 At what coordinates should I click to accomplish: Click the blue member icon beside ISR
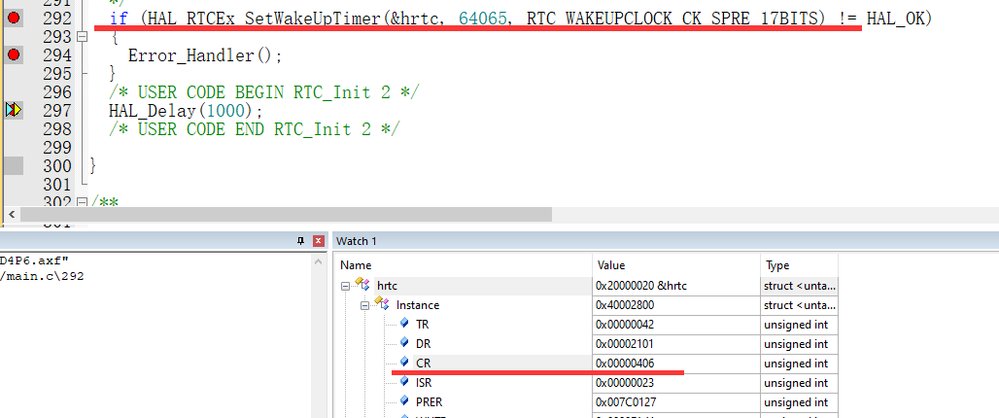(404, 382)
